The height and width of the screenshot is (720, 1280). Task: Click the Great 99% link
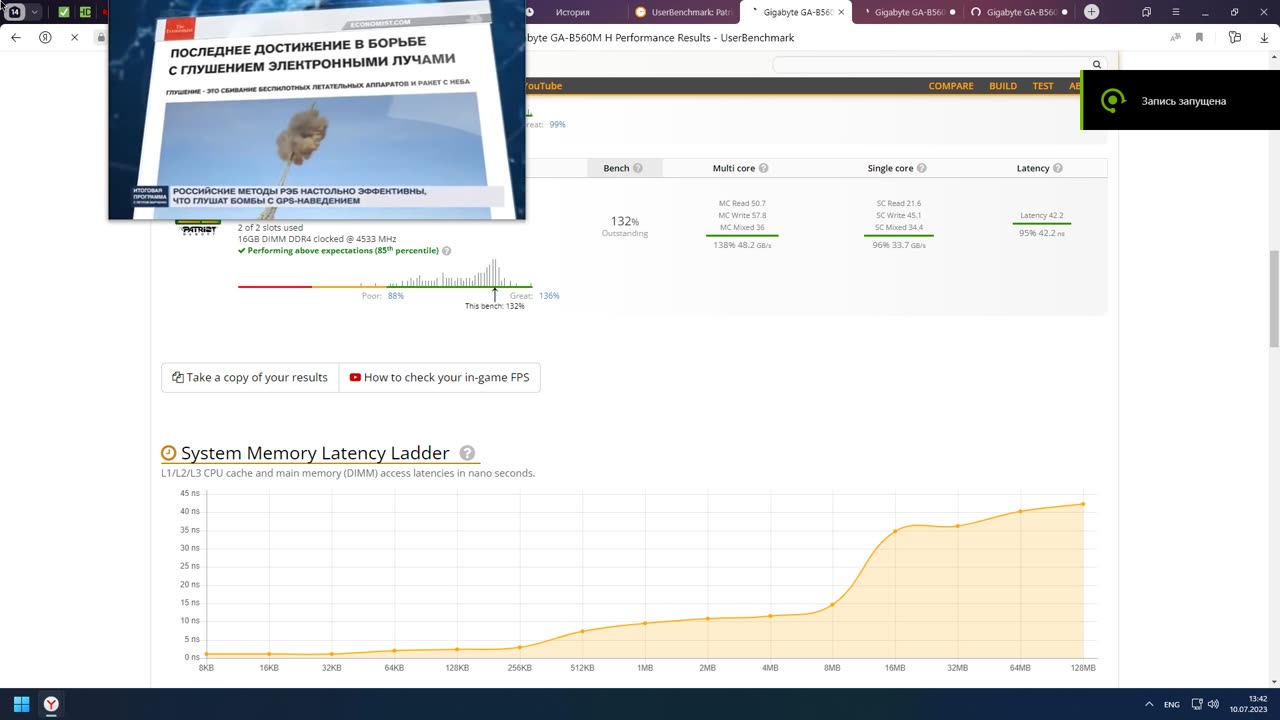click(x=557, y=125)
